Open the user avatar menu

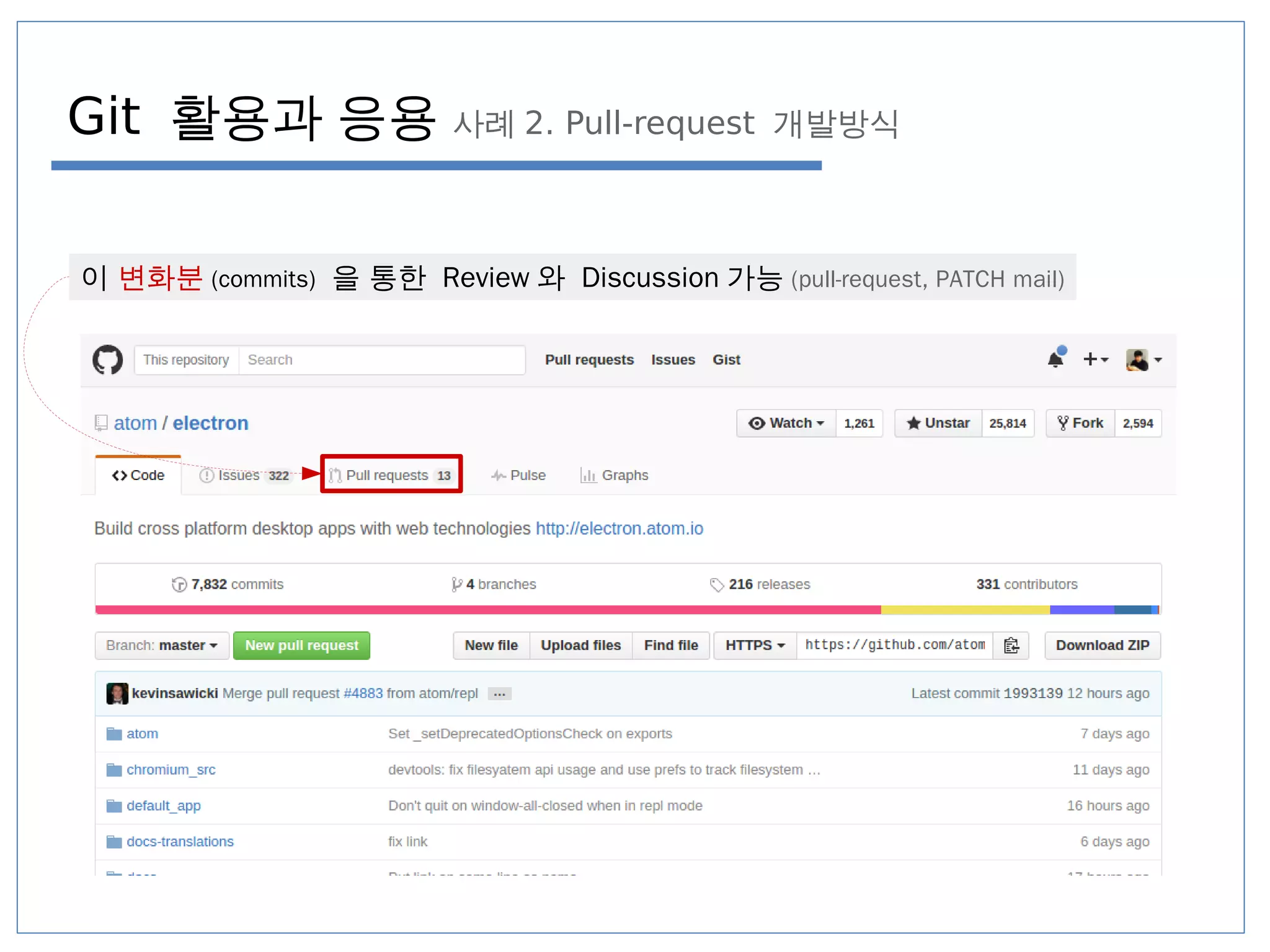click(x=1144, y=360)
